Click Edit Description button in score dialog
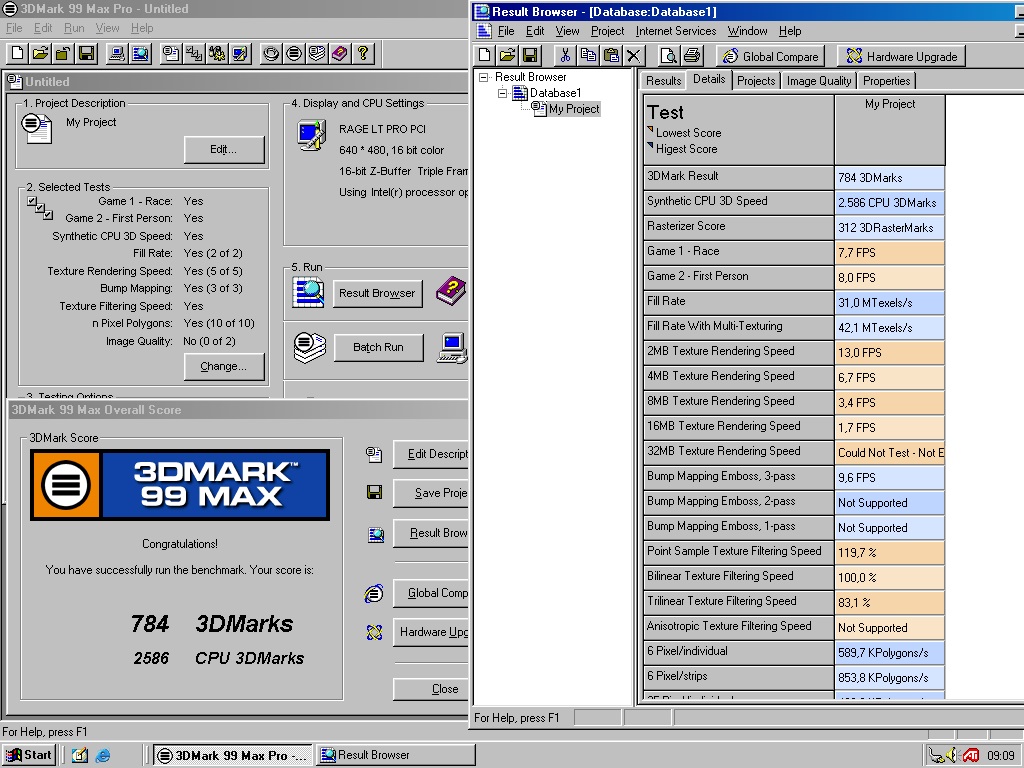The width and height of the screenshot is (1024, 768). coord(431,454)
